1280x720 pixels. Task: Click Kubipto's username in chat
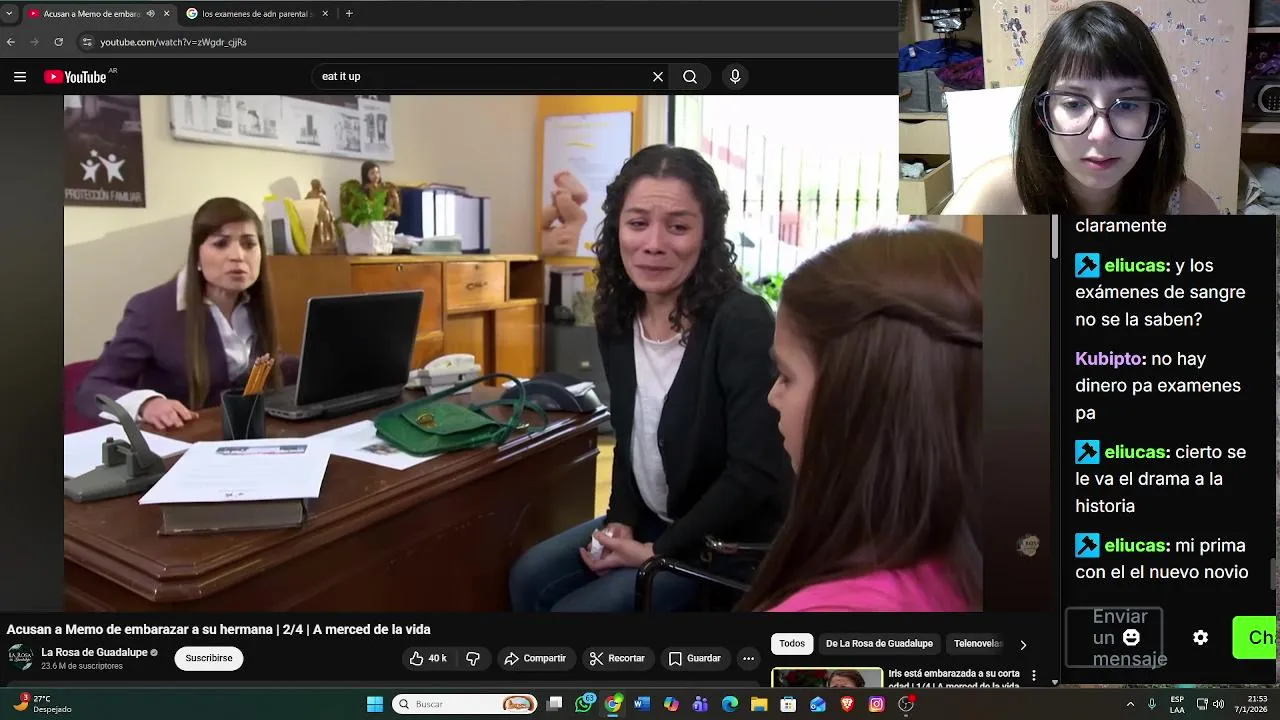click(1109, 359)
